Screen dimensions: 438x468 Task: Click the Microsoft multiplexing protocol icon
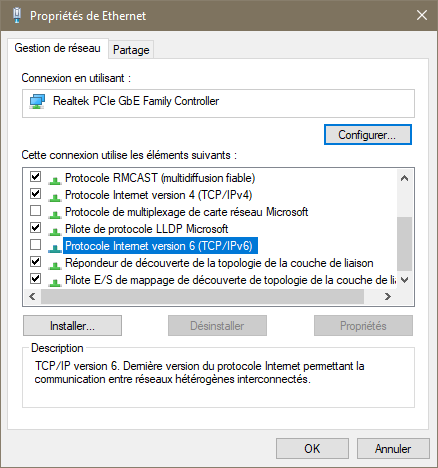click(55, 214)
